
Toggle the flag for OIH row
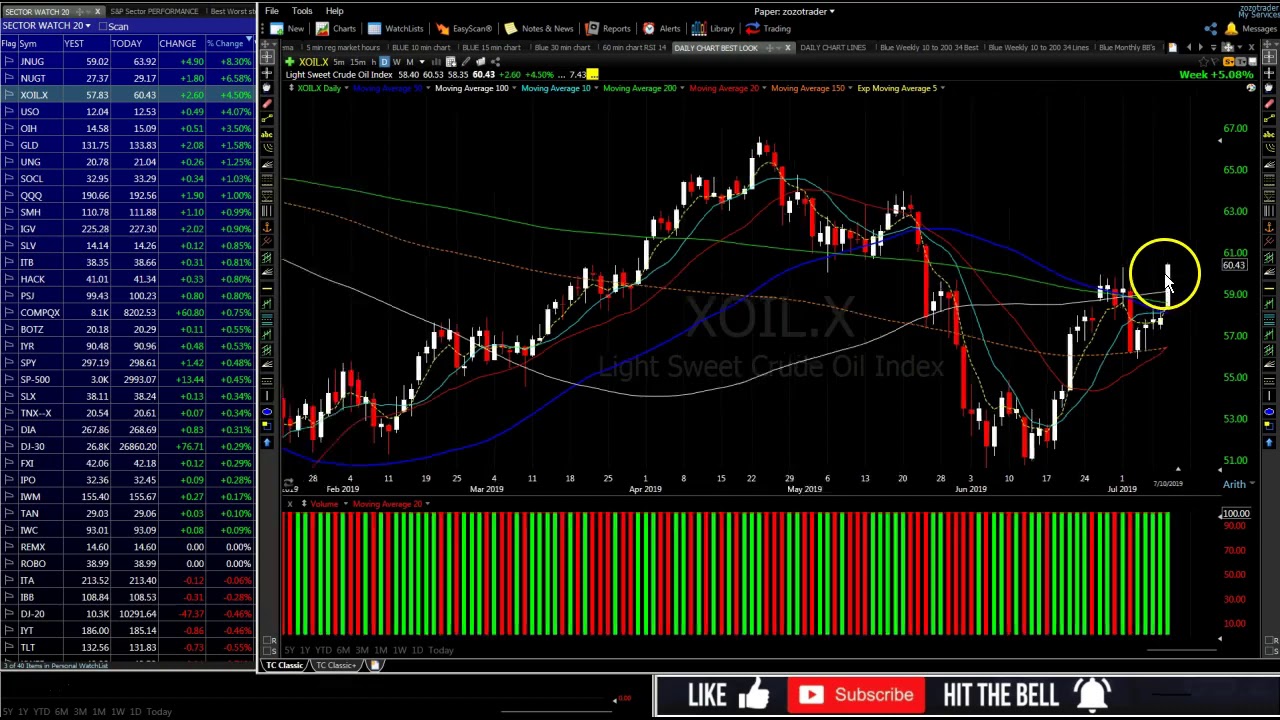point(8,129)
